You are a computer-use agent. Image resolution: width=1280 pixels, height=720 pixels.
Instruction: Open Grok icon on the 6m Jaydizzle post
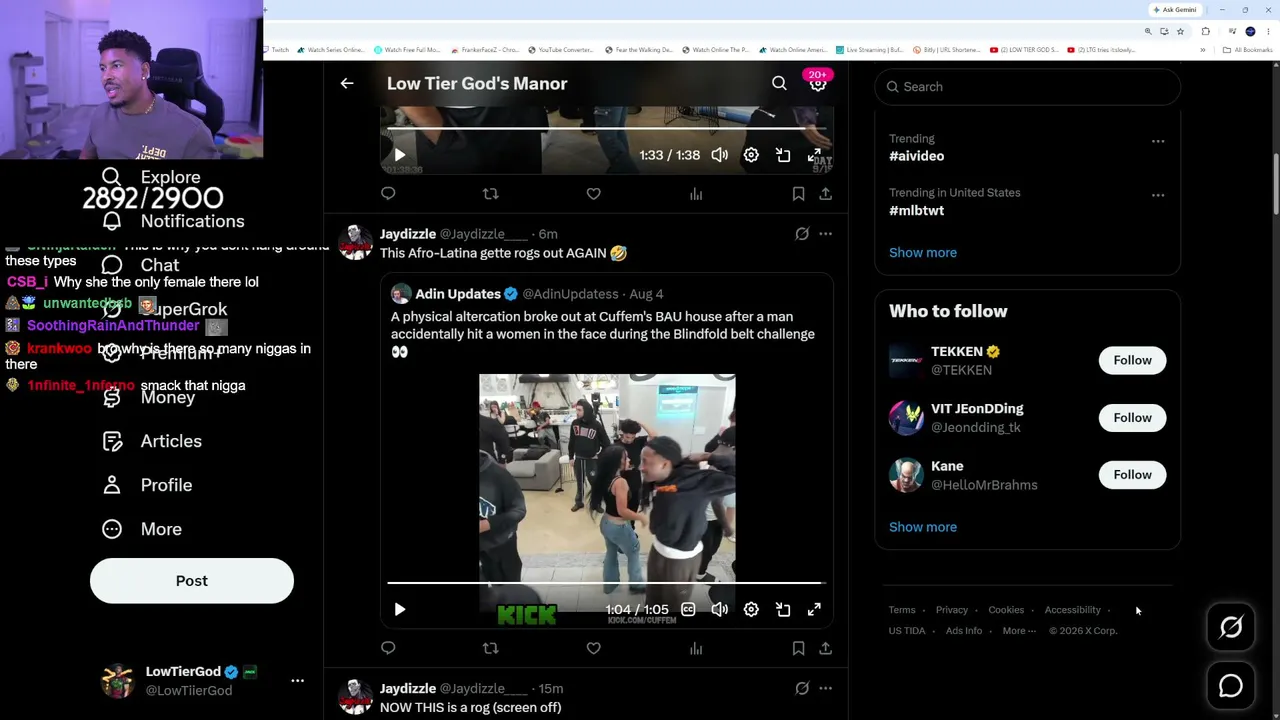802,234
